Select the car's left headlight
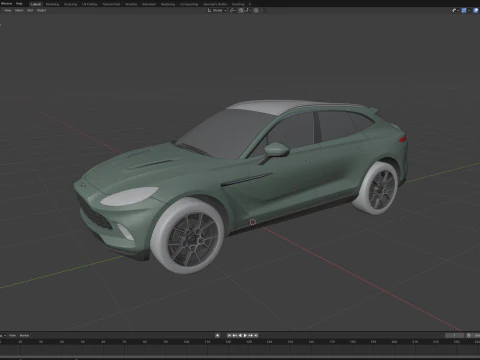Screen dimensions: 480x360 click(x=129, y=196)
